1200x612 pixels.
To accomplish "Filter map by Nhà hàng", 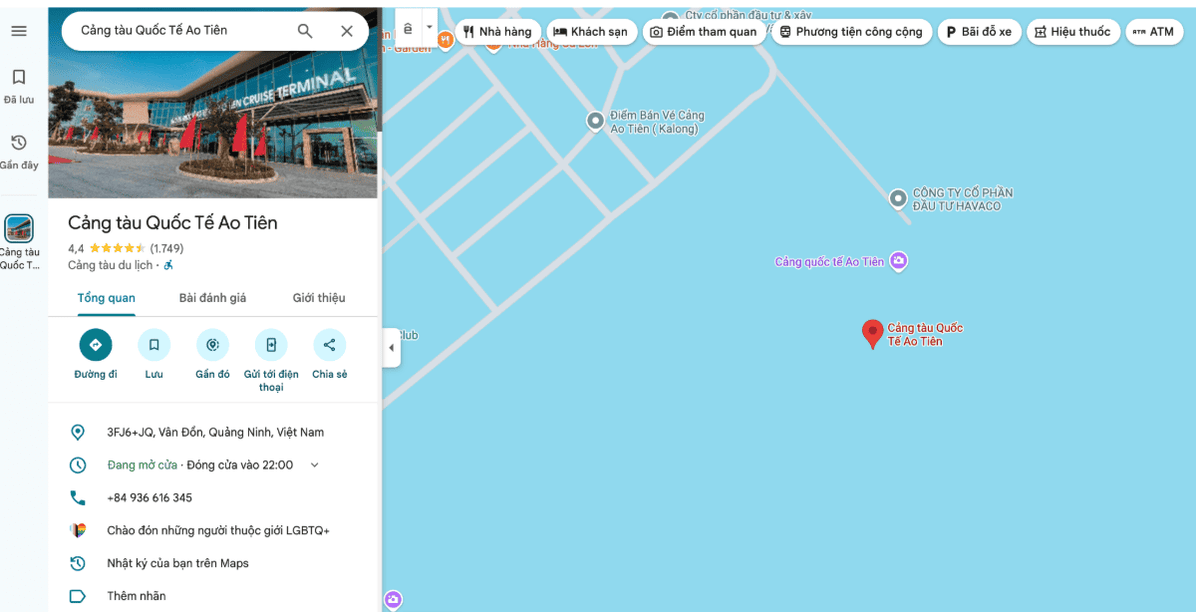I will 498,32.
